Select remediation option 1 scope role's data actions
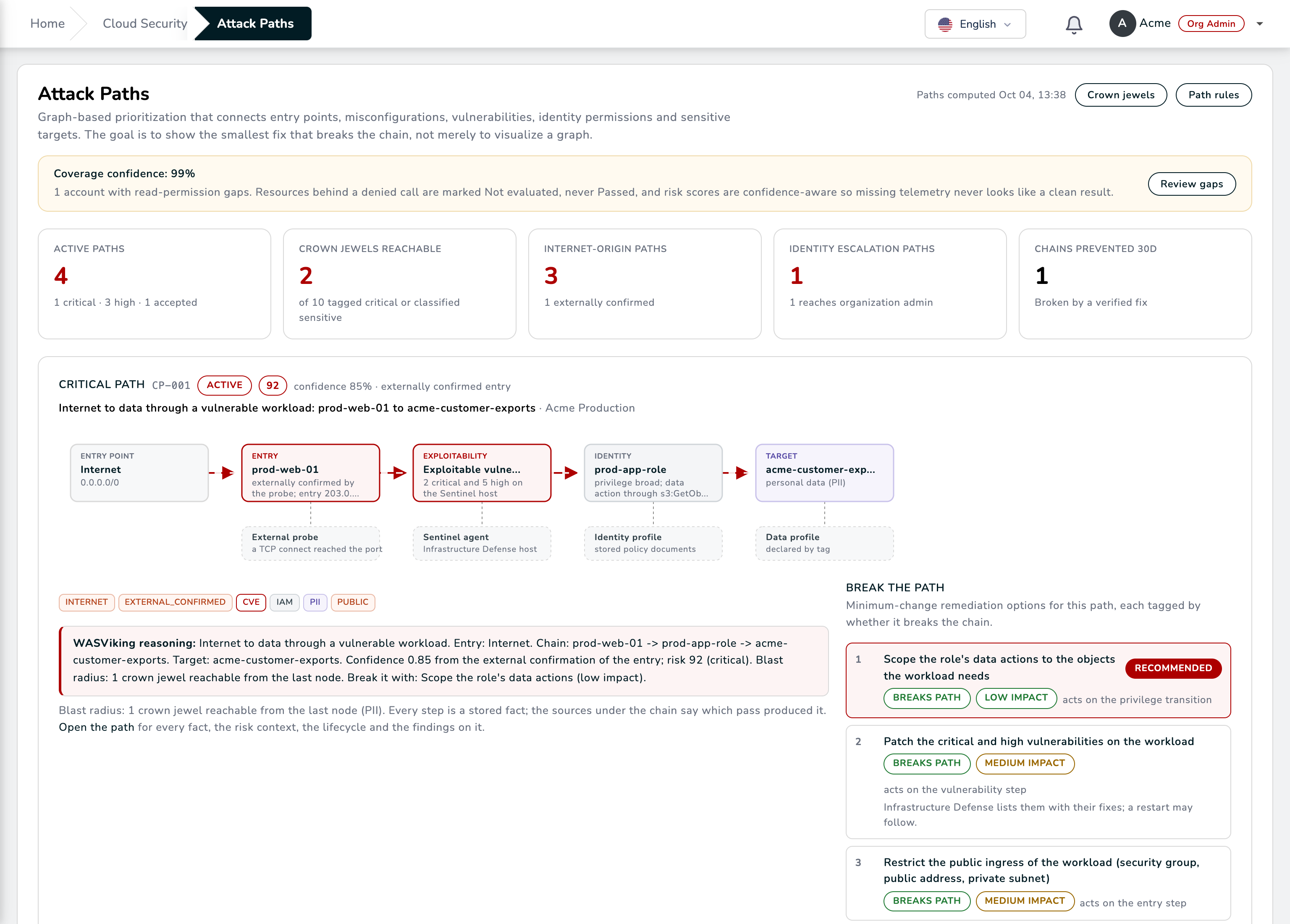This screenshot has height=924, width=1290. (1038, 680)
